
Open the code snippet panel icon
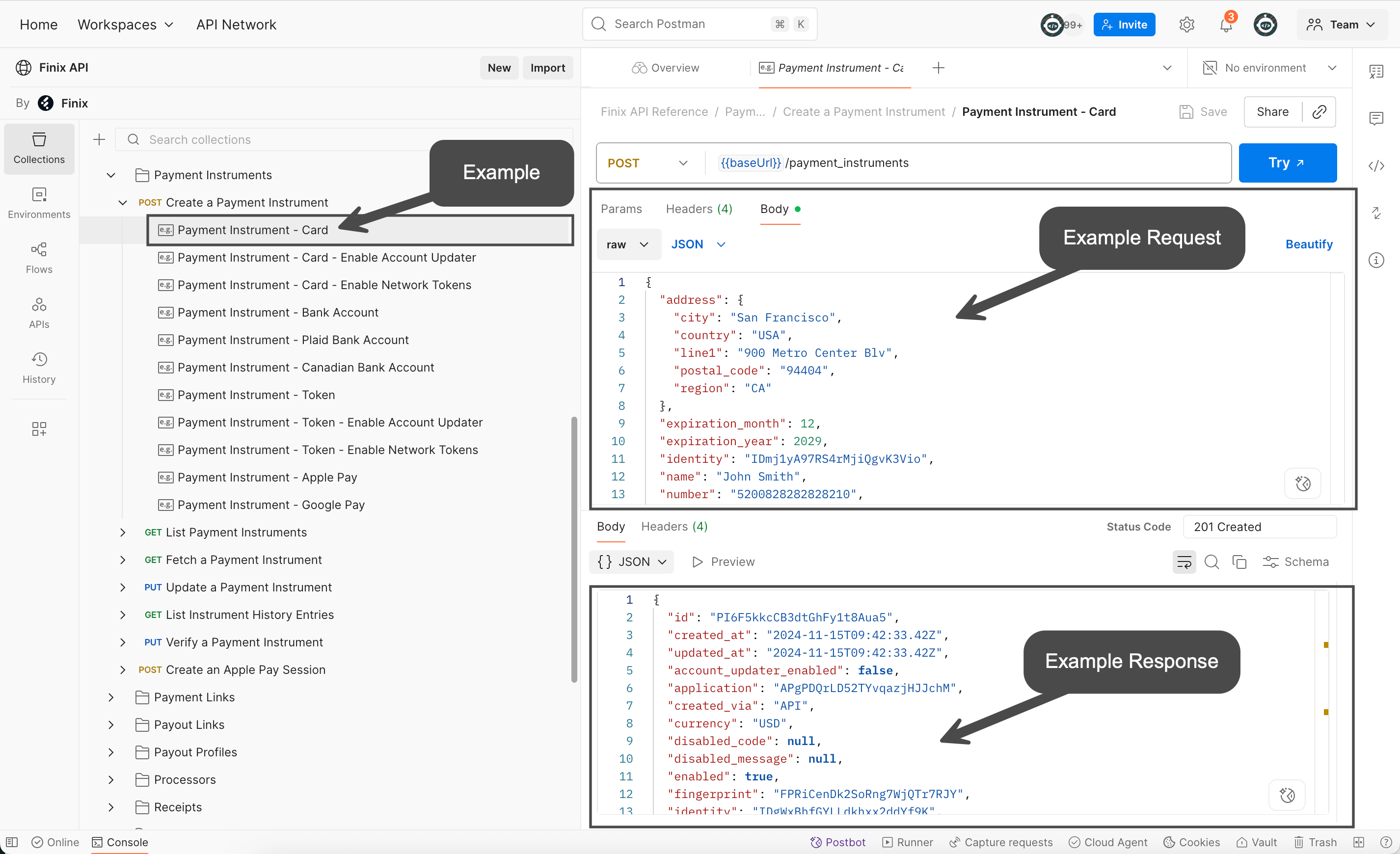point(1375,166)
